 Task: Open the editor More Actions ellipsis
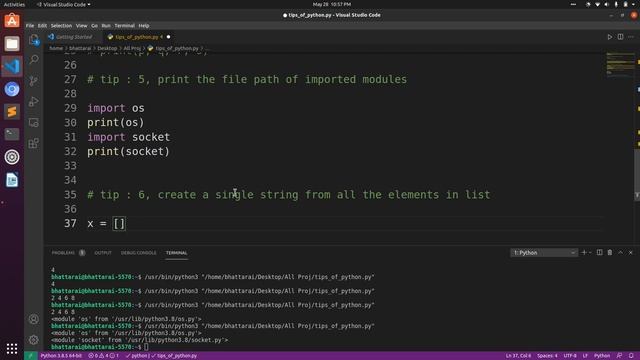631,37
